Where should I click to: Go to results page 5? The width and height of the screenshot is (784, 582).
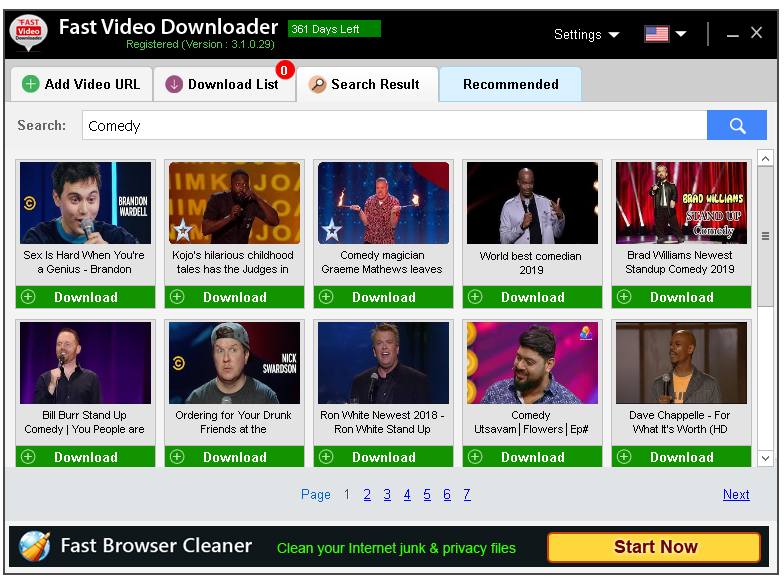tap(427, 494)
